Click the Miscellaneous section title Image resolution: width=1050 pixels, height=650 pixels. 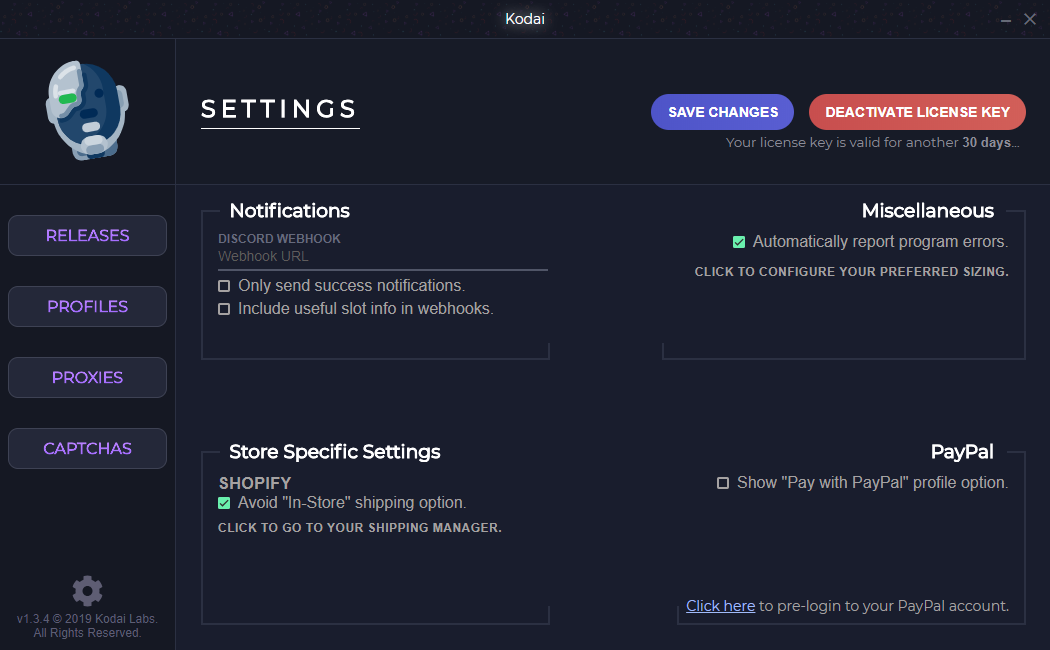pos(927,211)
